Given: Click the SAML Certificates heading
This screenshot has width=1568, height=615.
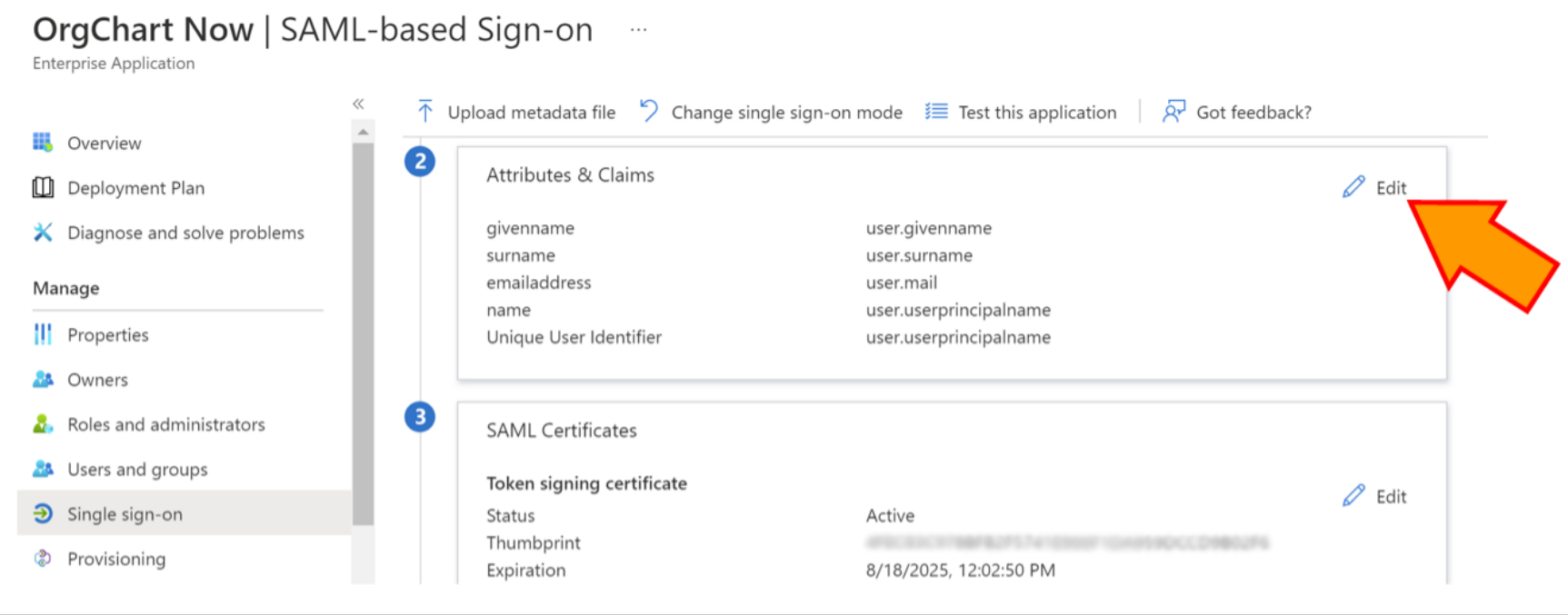Looking at the screenshot, I should tap(561, 430).
